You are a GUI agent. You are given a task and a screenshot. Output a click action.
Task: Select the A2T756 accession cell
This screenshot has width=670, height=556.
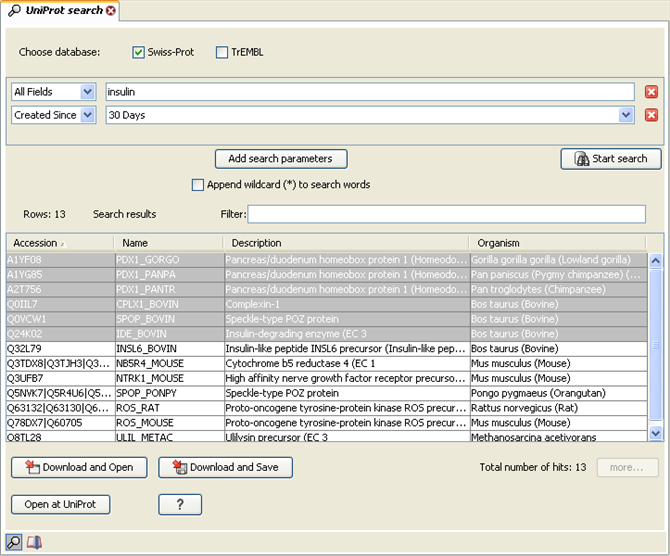[60, 289]
